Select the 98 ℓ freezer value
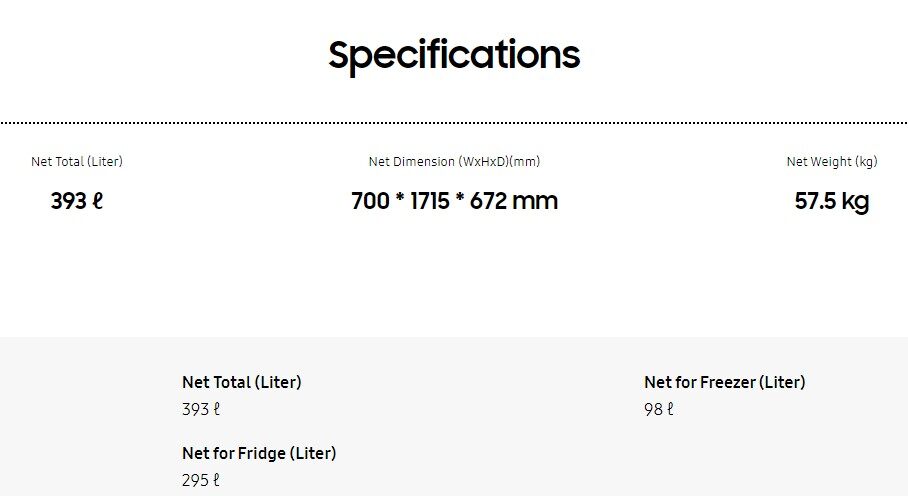The image size is (908, 496). (x=659, y=409)
